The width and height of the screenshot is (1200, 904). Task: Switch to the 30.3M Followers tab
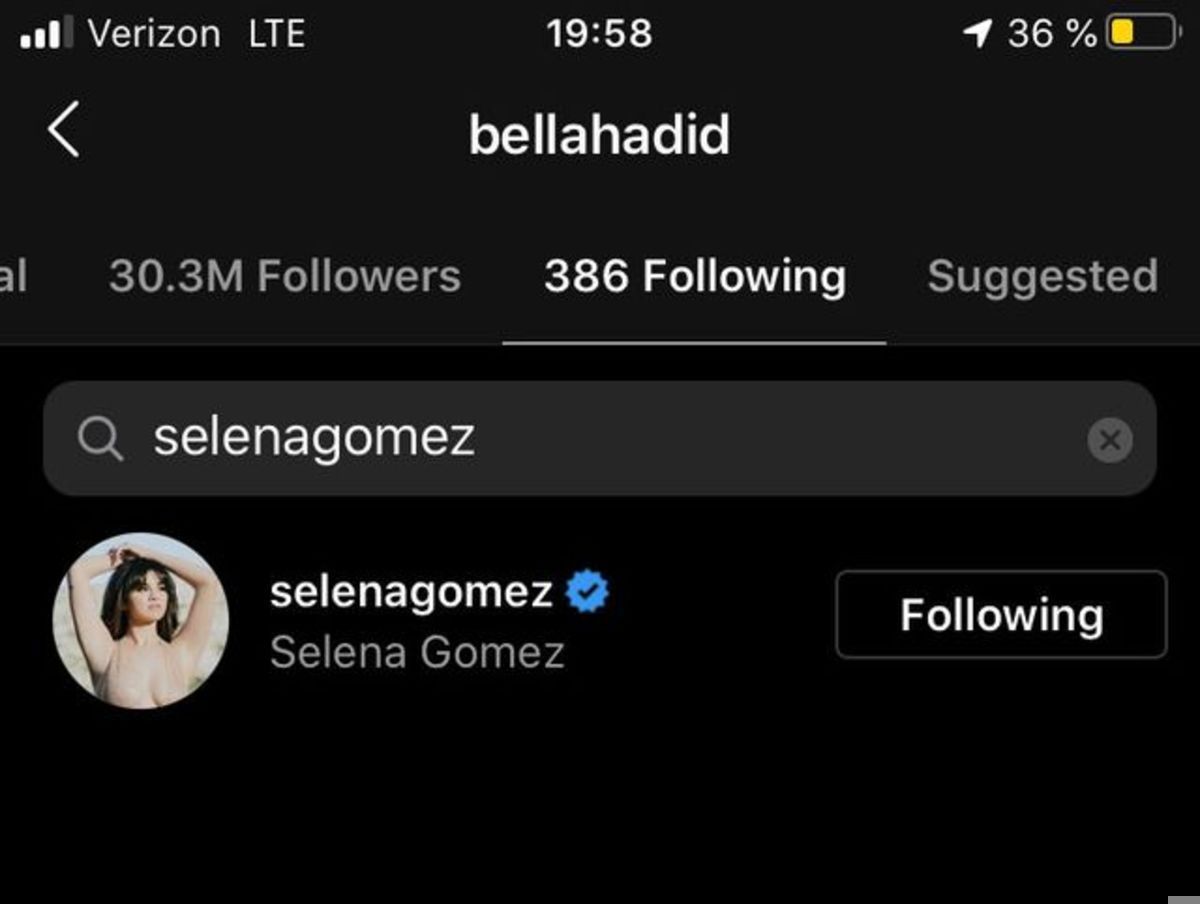pos(284,276)
